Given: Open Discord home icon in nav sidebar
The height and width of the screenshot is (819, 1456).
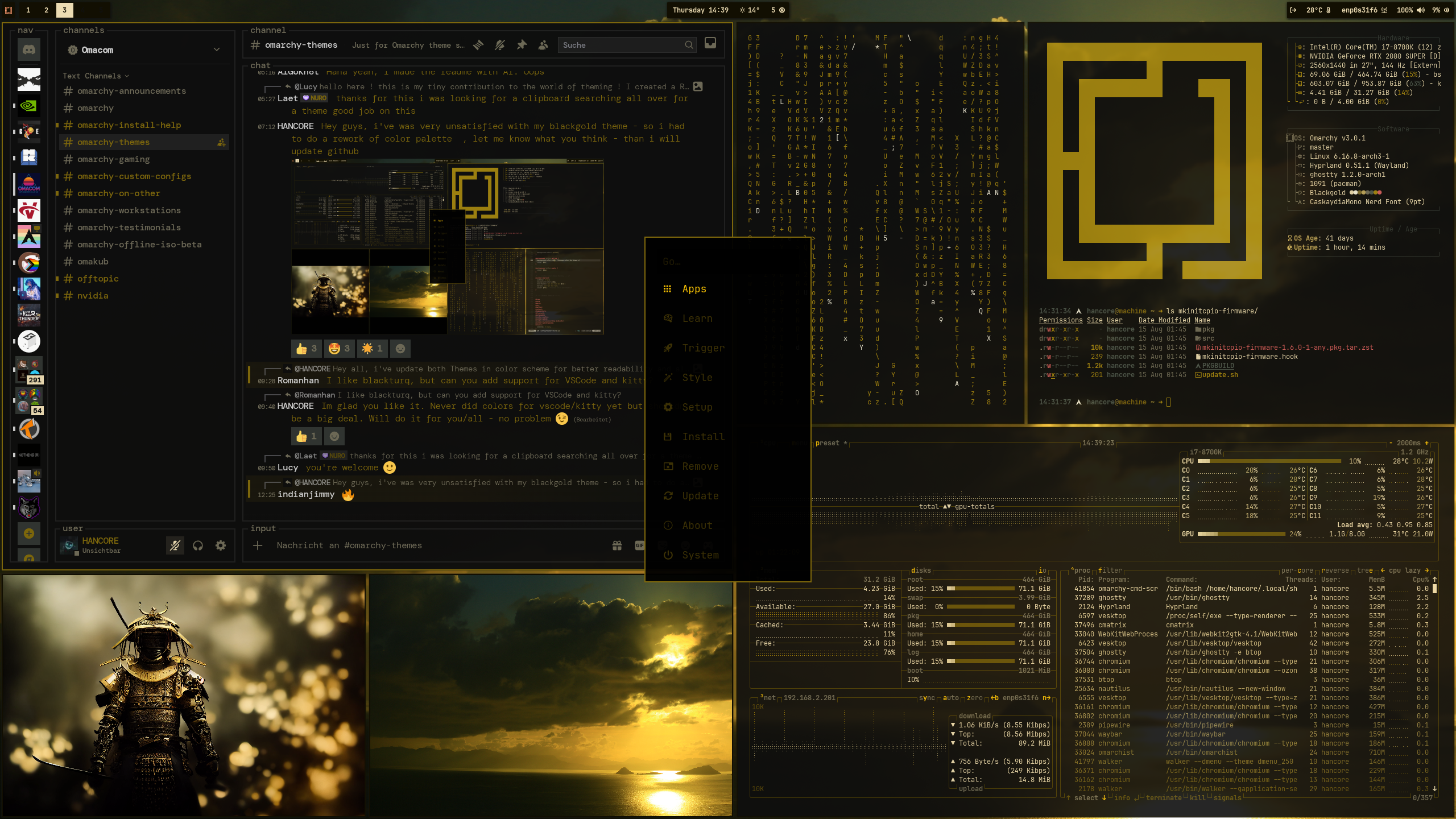Looking at the screenshot, I should 29,50.
